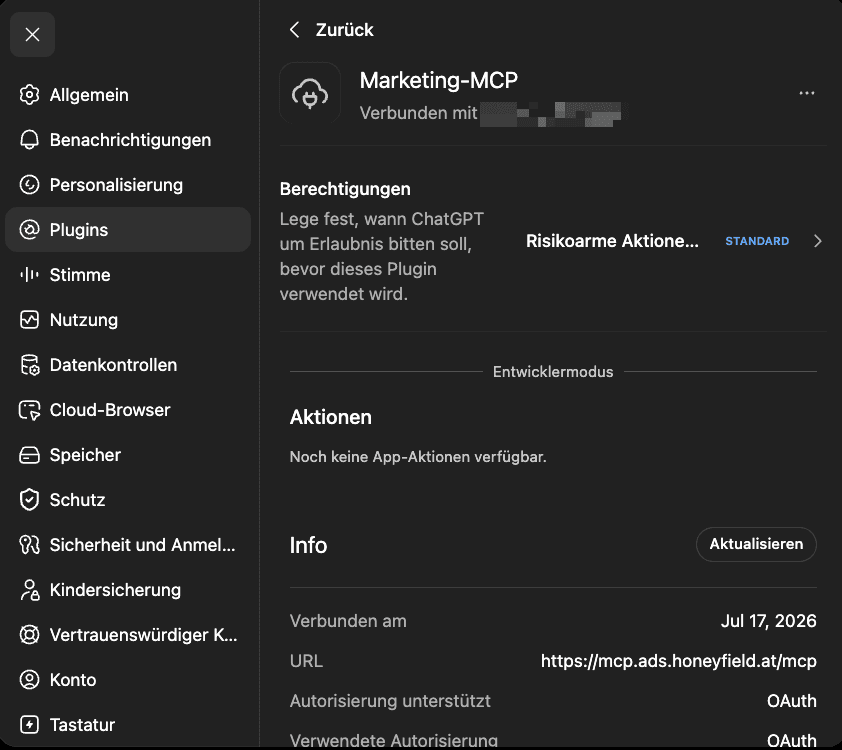Close the settings dialog with the X button
The width and height of the screenshot is (842, 750).
32,35
